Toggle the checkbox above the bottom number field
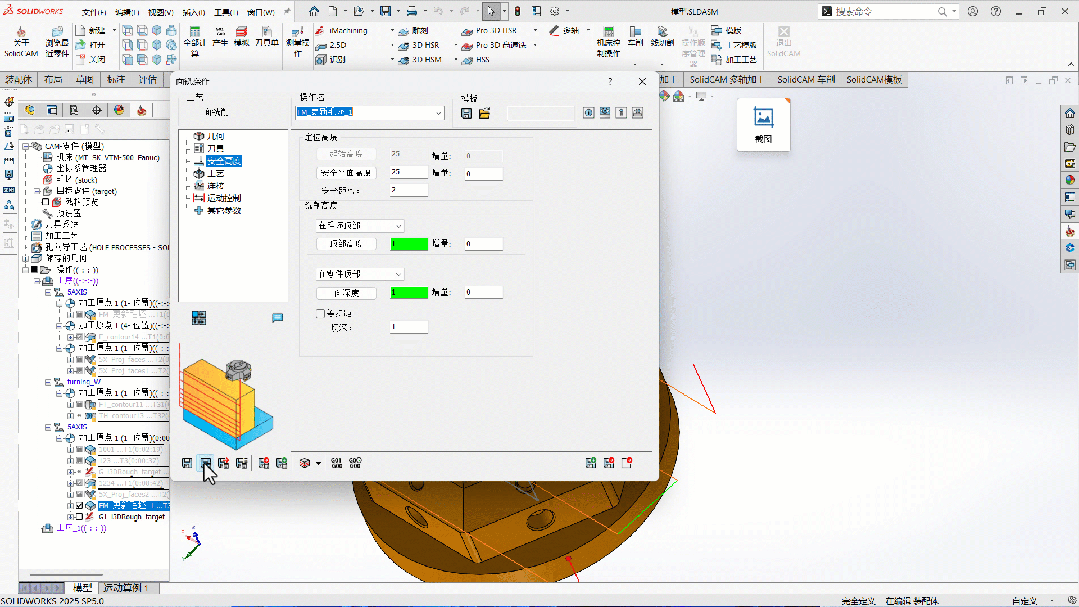Image resolution: width=1079 pixels, height=607 pixels. coord(320,313)
